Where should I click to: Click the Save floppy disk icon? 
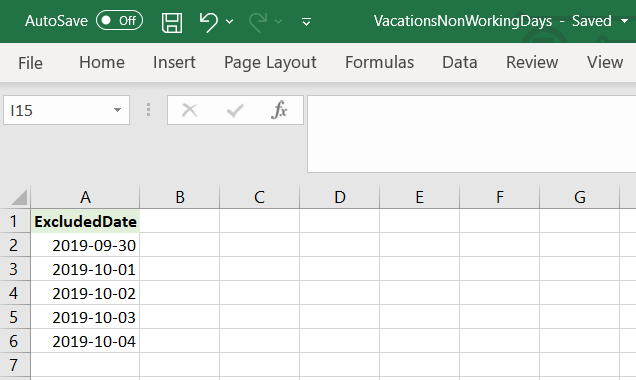(x=172, y=22)
